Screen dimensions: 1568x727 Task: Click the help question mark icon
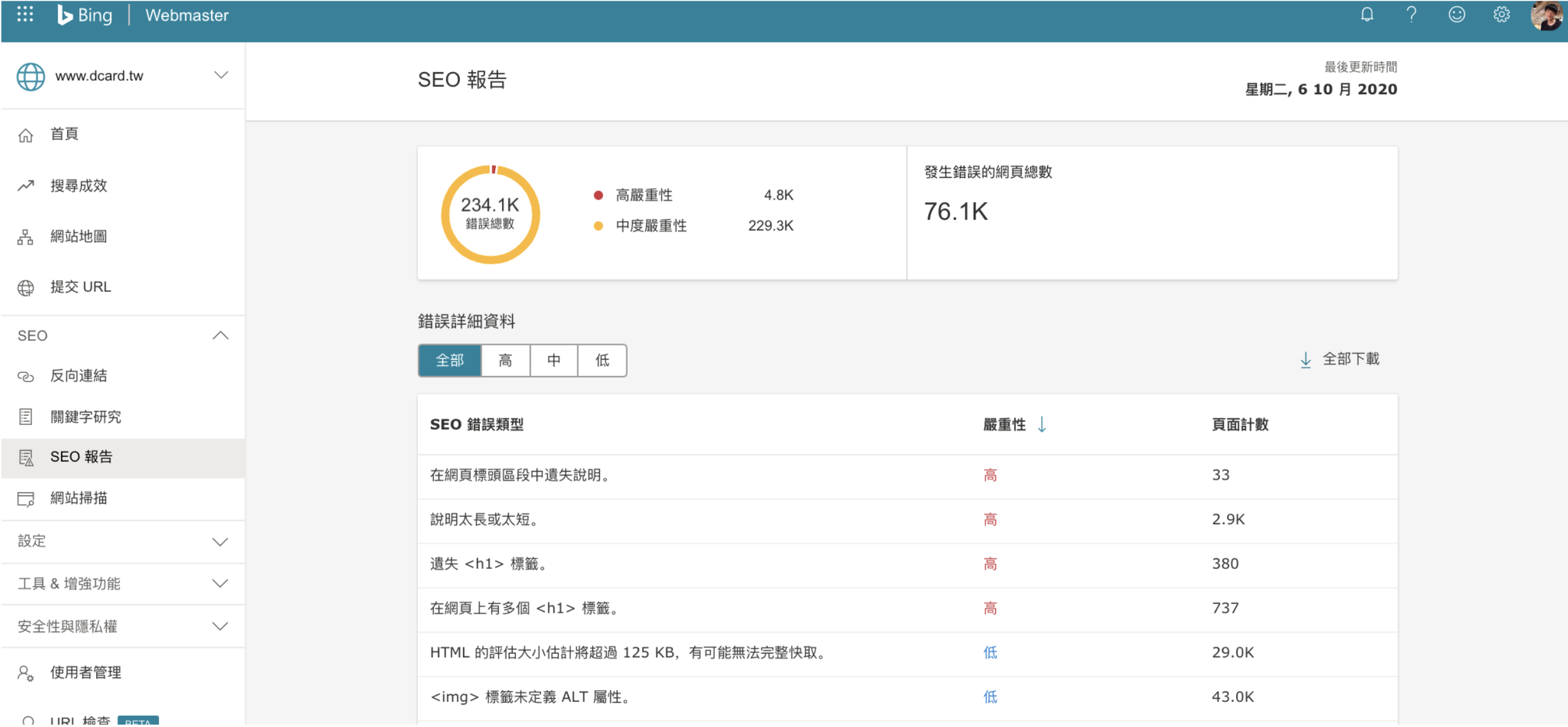[1411, 14]
